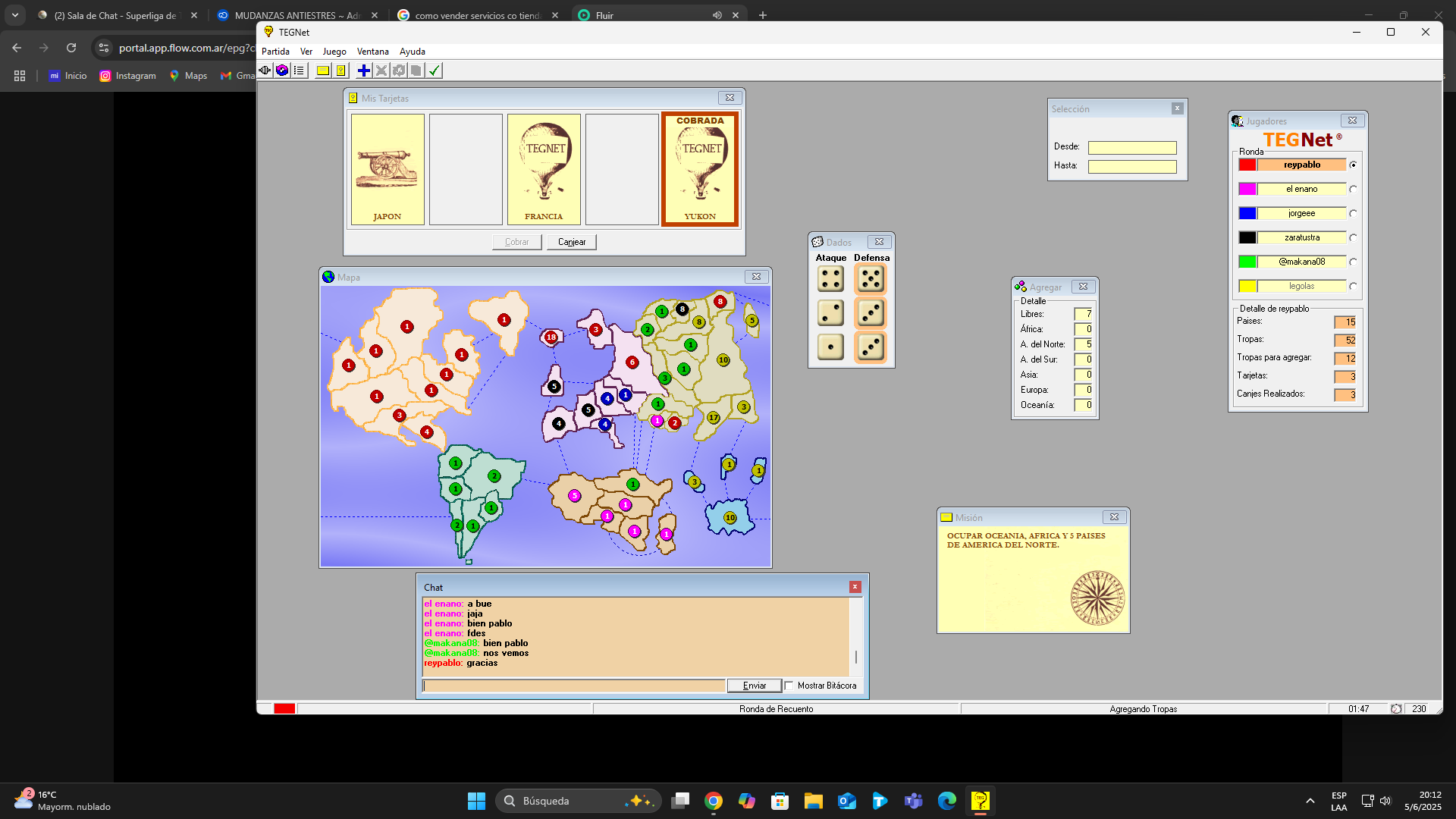
Task: Click the grayed card toolbar icon
Action: pyautogui.click(x=416, y=71)
